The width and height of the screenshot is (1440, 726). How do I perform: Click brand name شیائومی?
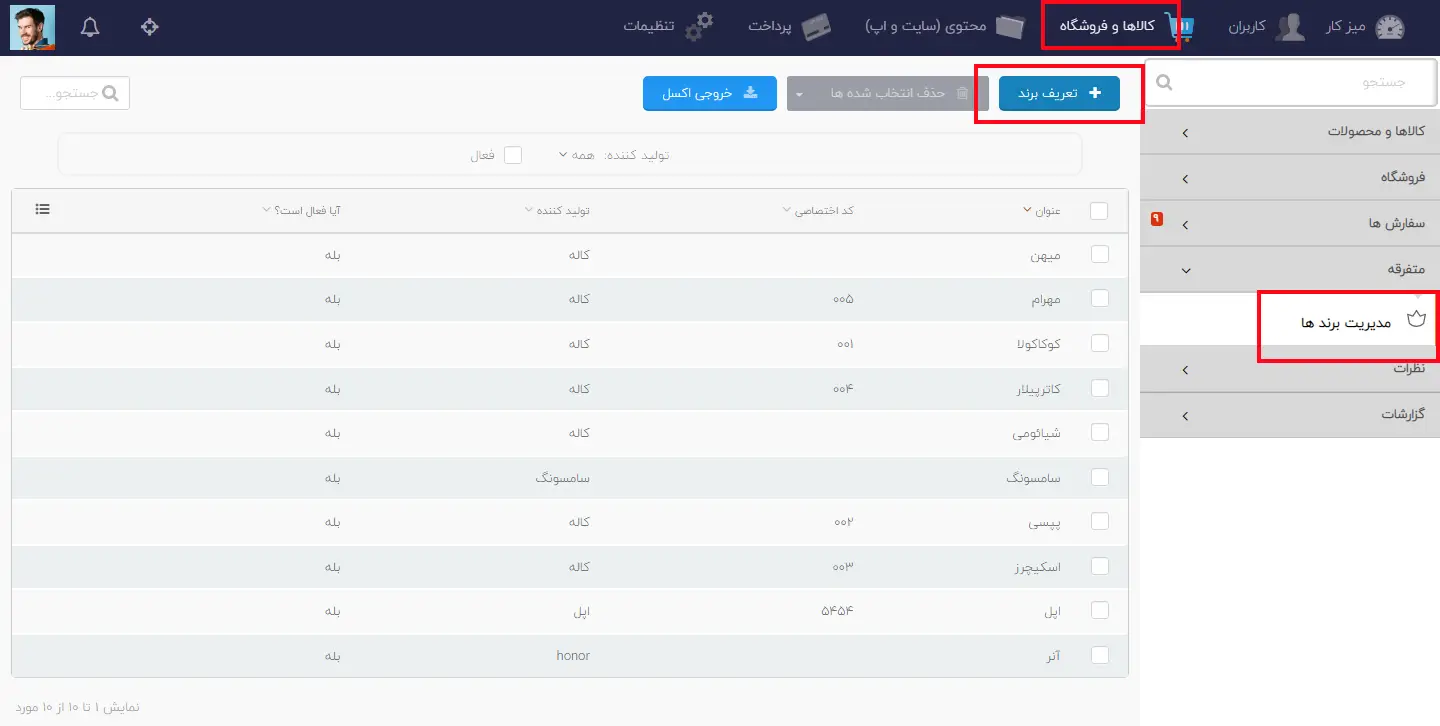[x=1036, y=433]
